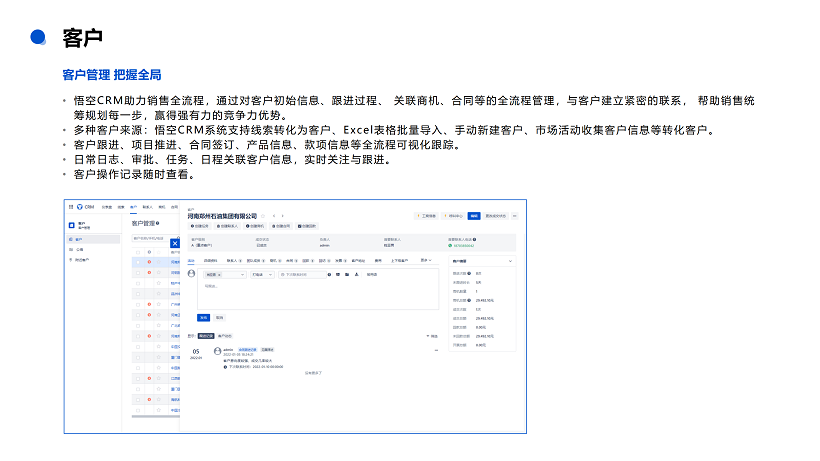
Task: Switch to the 团队成员 detail tab
Action: (256, 260)
